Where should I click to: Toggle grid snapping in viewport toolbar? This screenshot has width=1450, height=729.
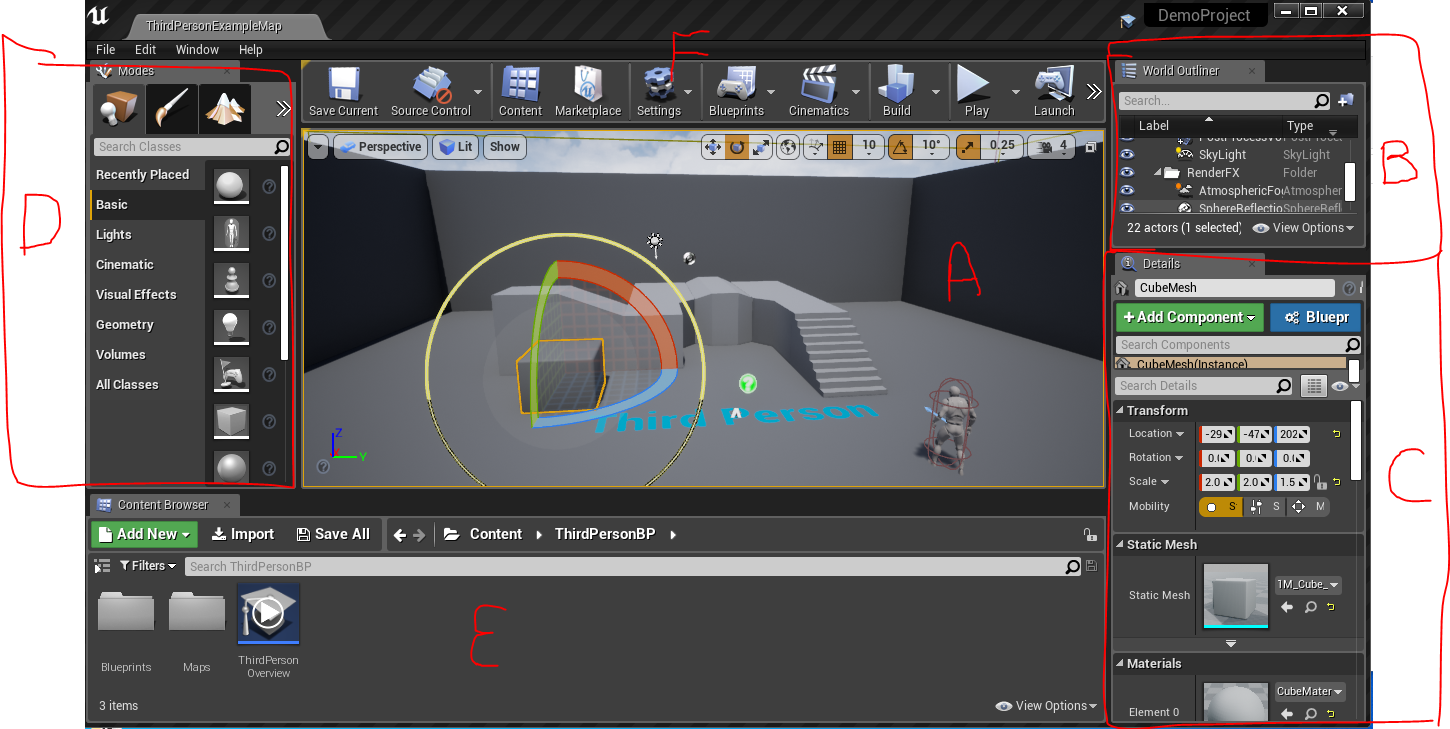pos(840,146)
